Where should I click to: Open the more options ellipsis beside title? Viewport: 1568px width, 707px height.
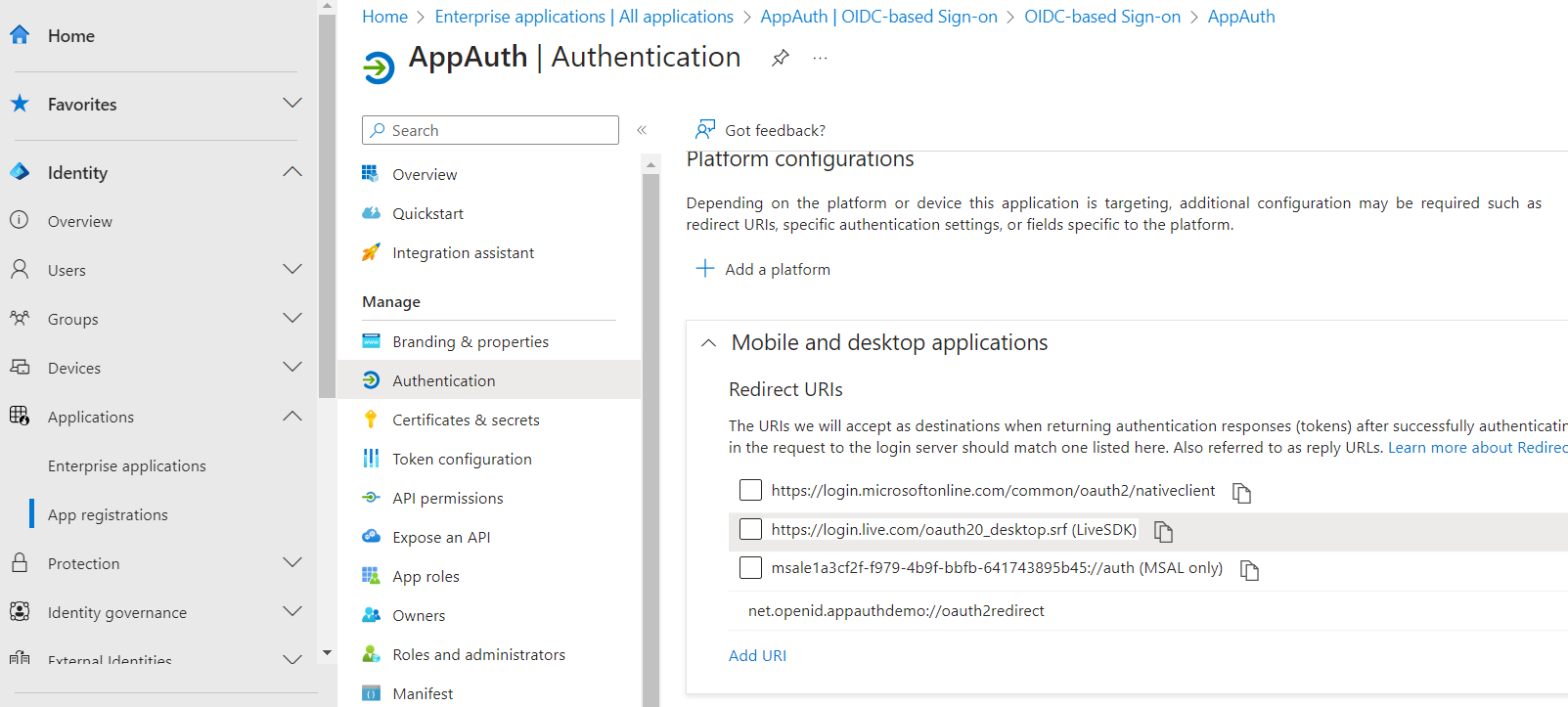click(x=820, y=58)
